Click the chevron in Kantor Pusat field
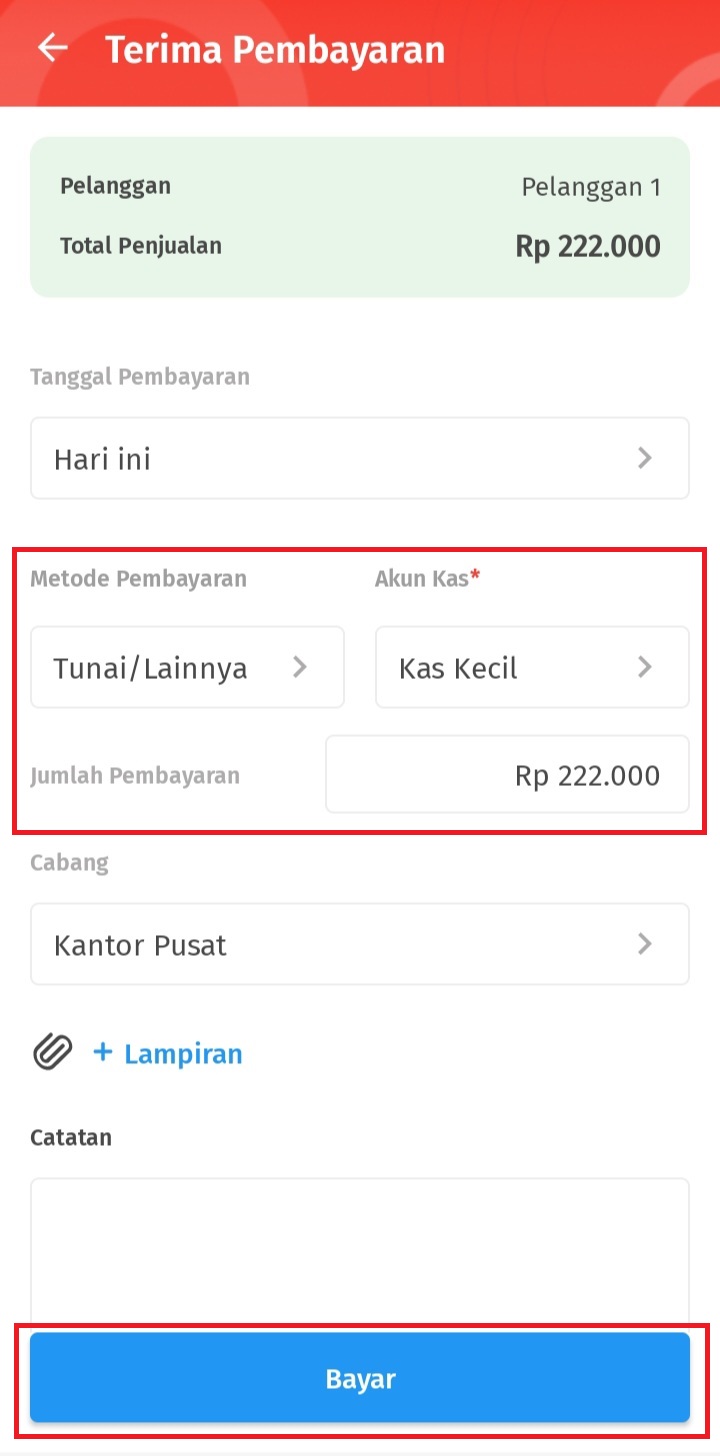720x1456 pixels. pyautogui.click(x=645, y=944)
